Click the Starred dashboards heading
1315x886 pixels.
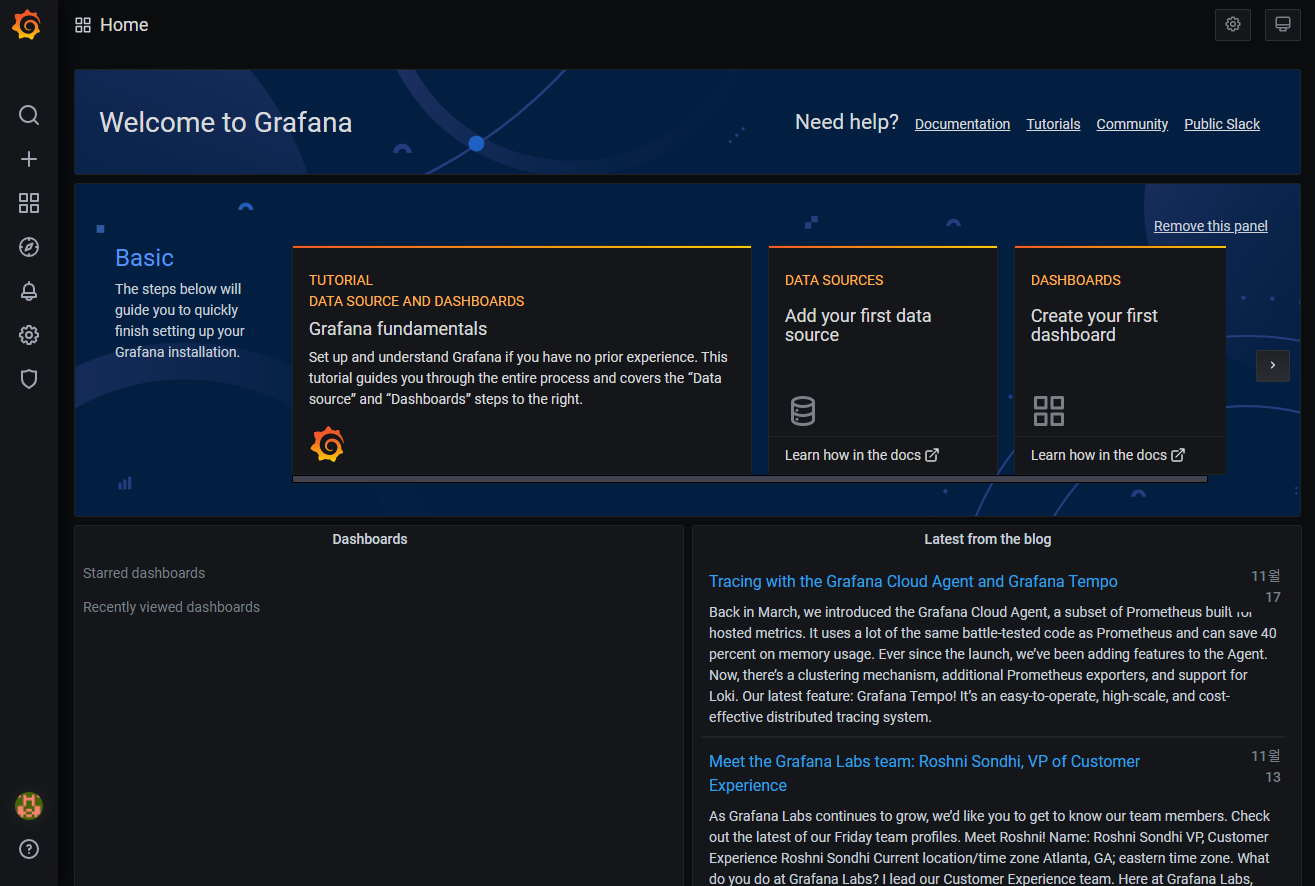pos(144,573)
